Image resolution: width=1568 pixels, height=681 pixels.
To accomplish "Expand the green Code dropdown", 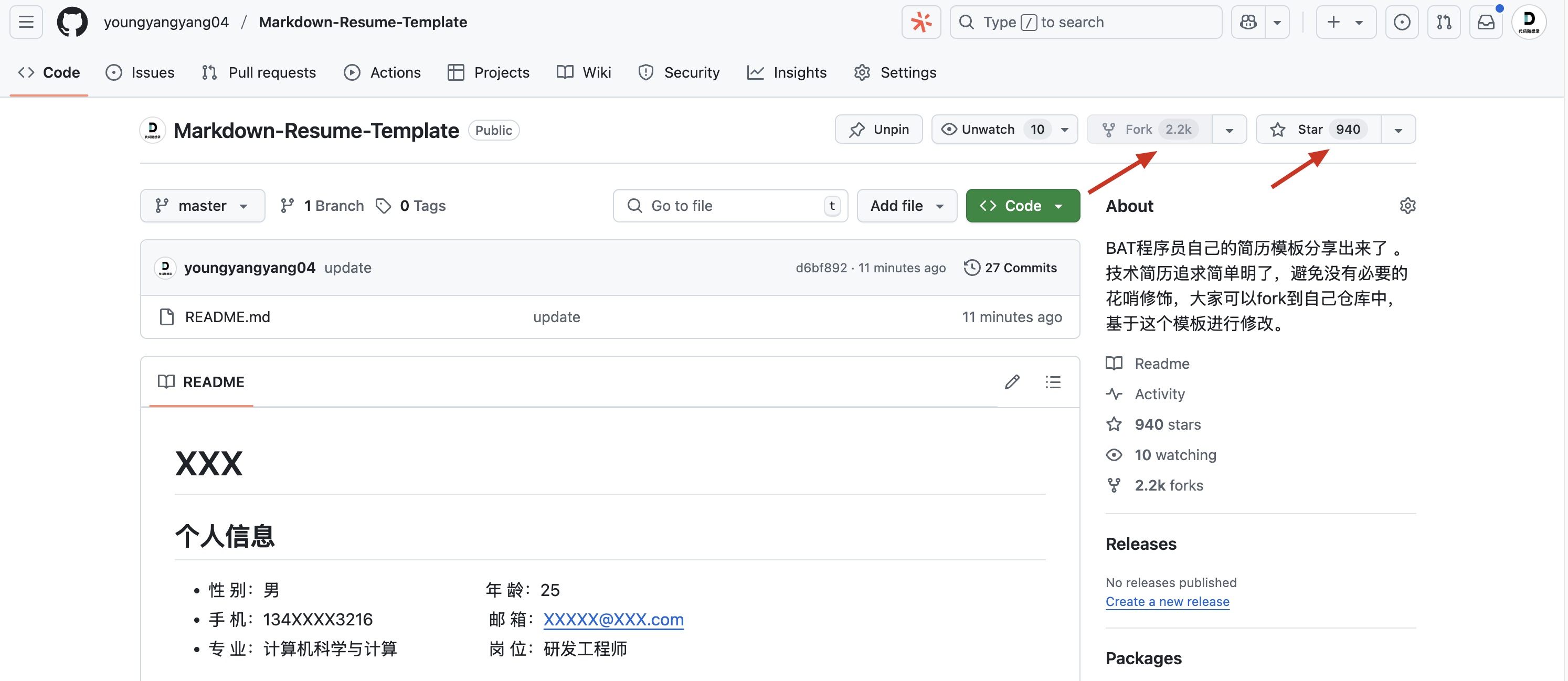I will [1022, 206].
